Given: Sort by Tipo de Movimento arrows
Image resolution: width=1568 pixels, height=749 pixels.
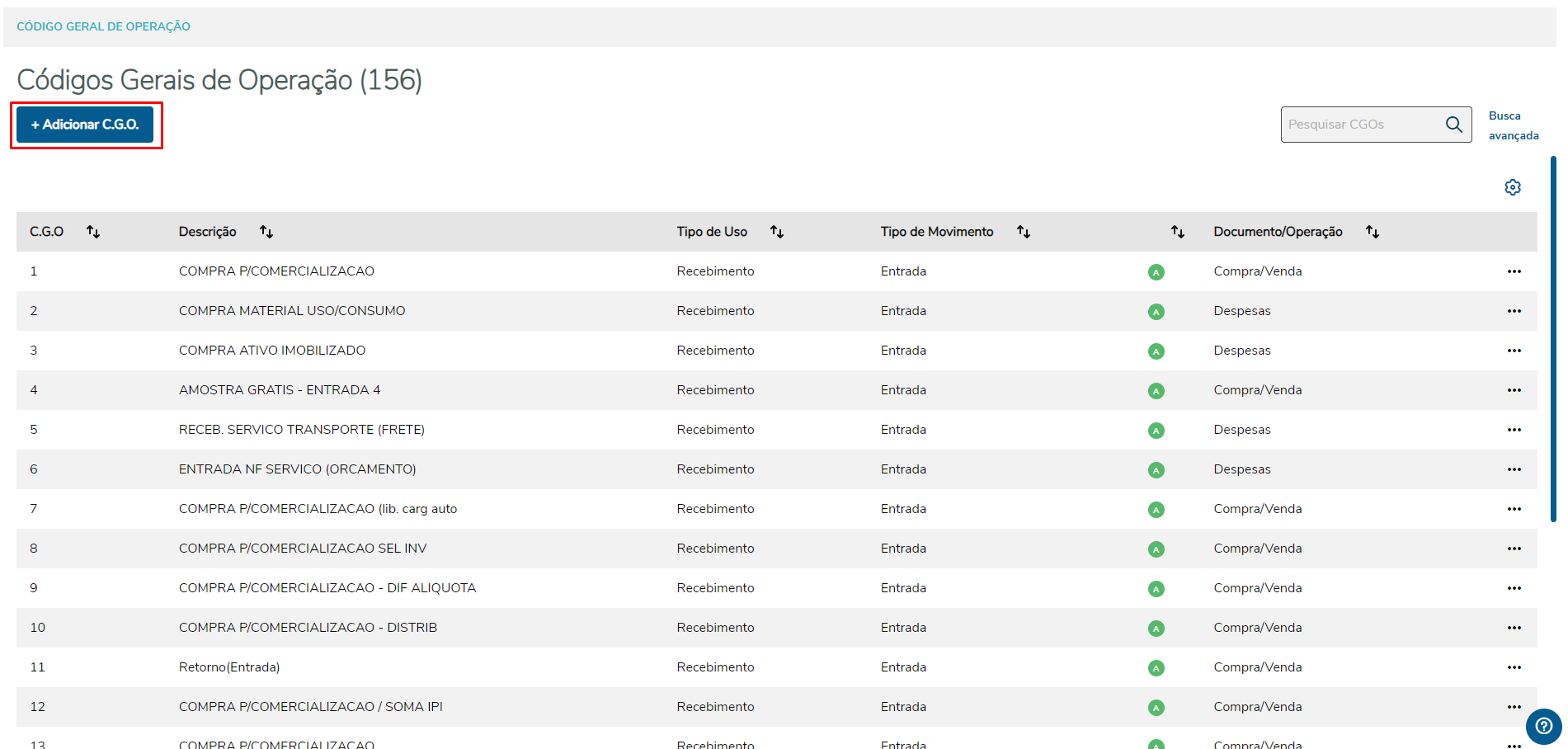Looking at the screenshot, I should (x=1024, y=232).
